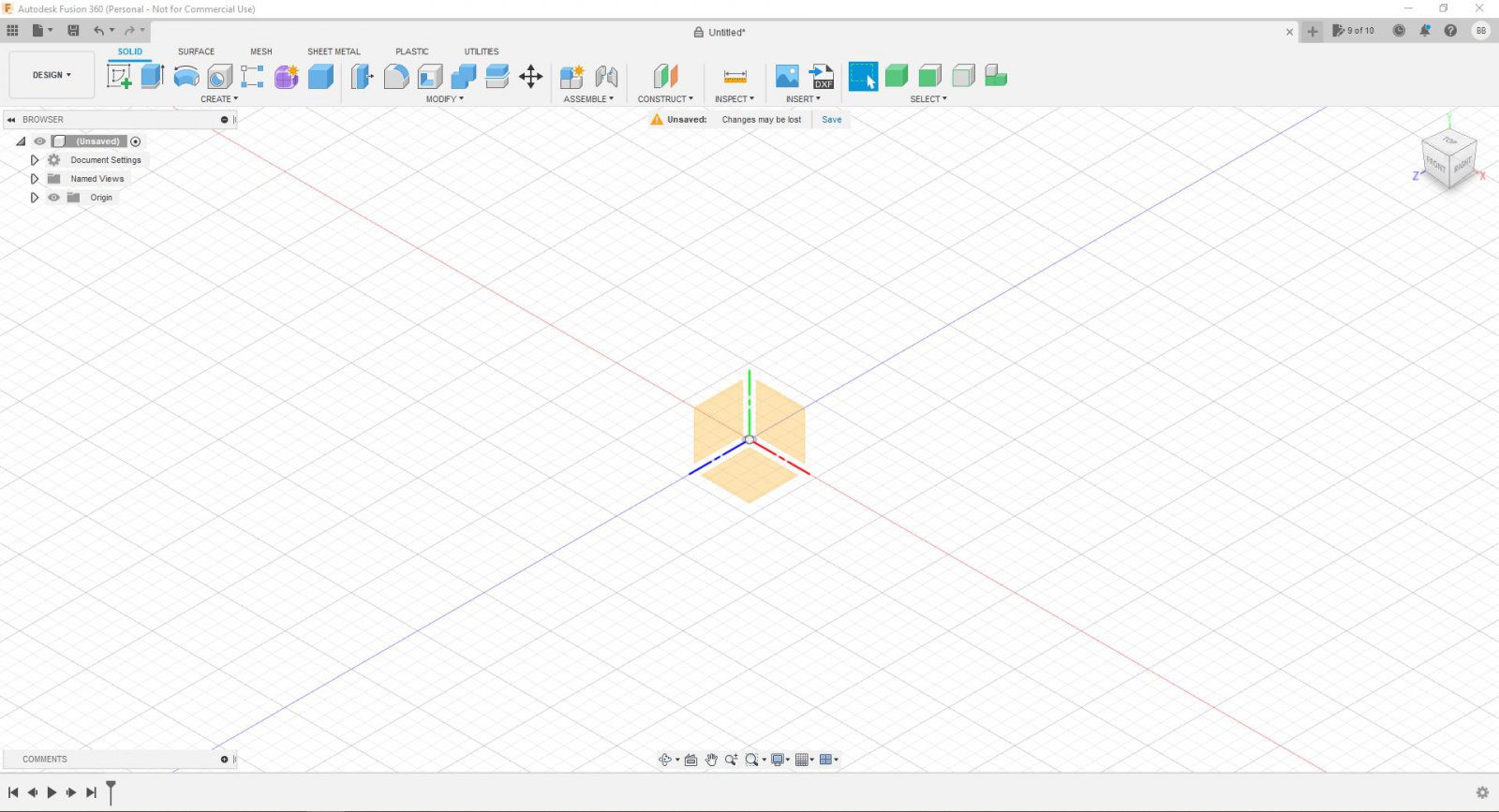Click the Create Form purple icon
The width and height of the screenshot is (1499, 812).
(x=287, y=77)
